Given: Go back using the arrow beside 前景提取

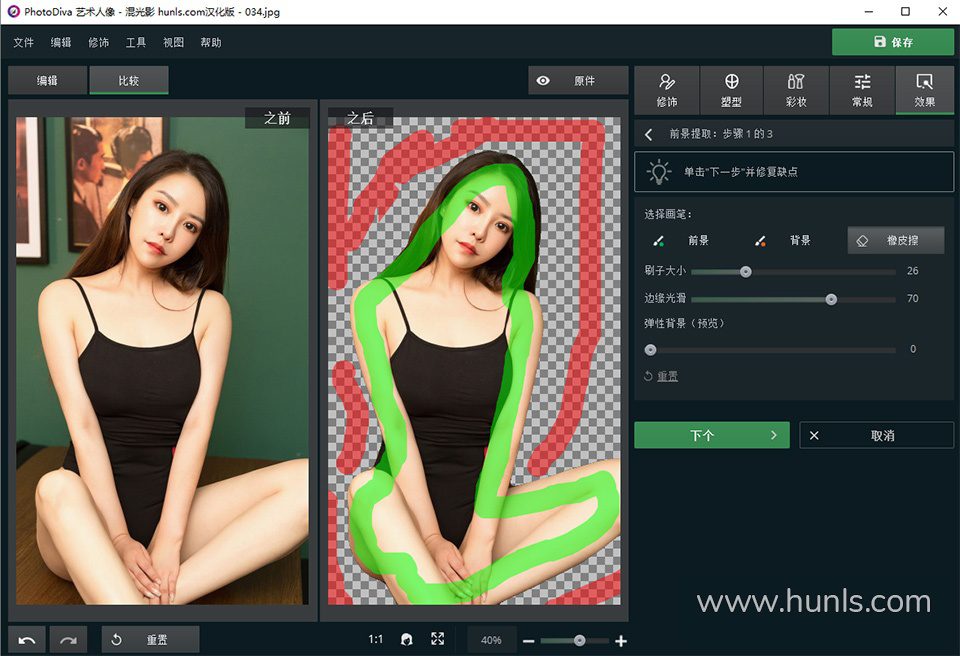Looking at the screenshot, I should (648, 134).
